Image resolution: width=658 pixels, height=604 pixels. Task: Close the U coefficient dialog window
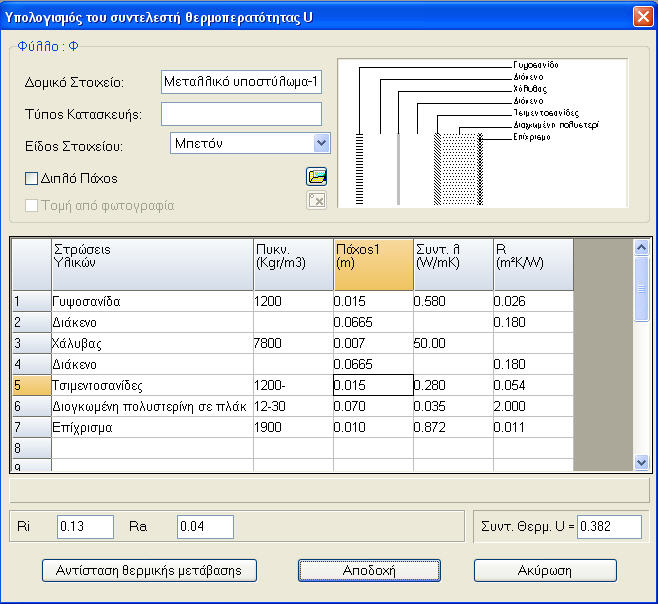[x=642, y=16]
